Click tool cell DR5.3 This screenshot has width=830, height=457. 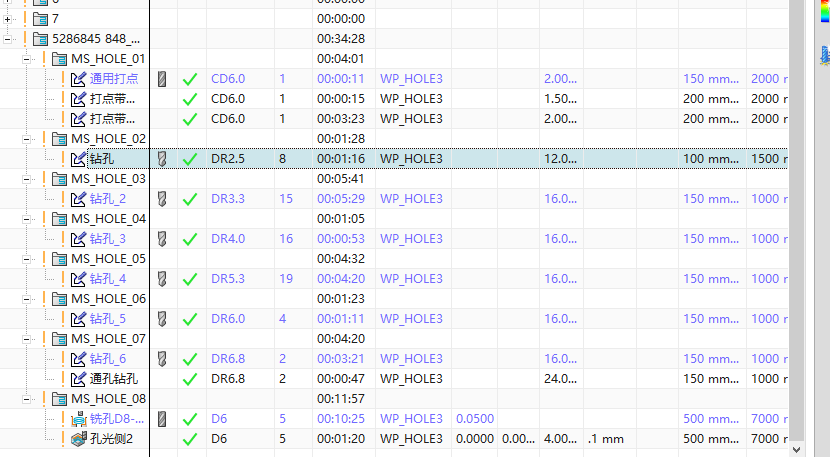(x=228, y=279)
